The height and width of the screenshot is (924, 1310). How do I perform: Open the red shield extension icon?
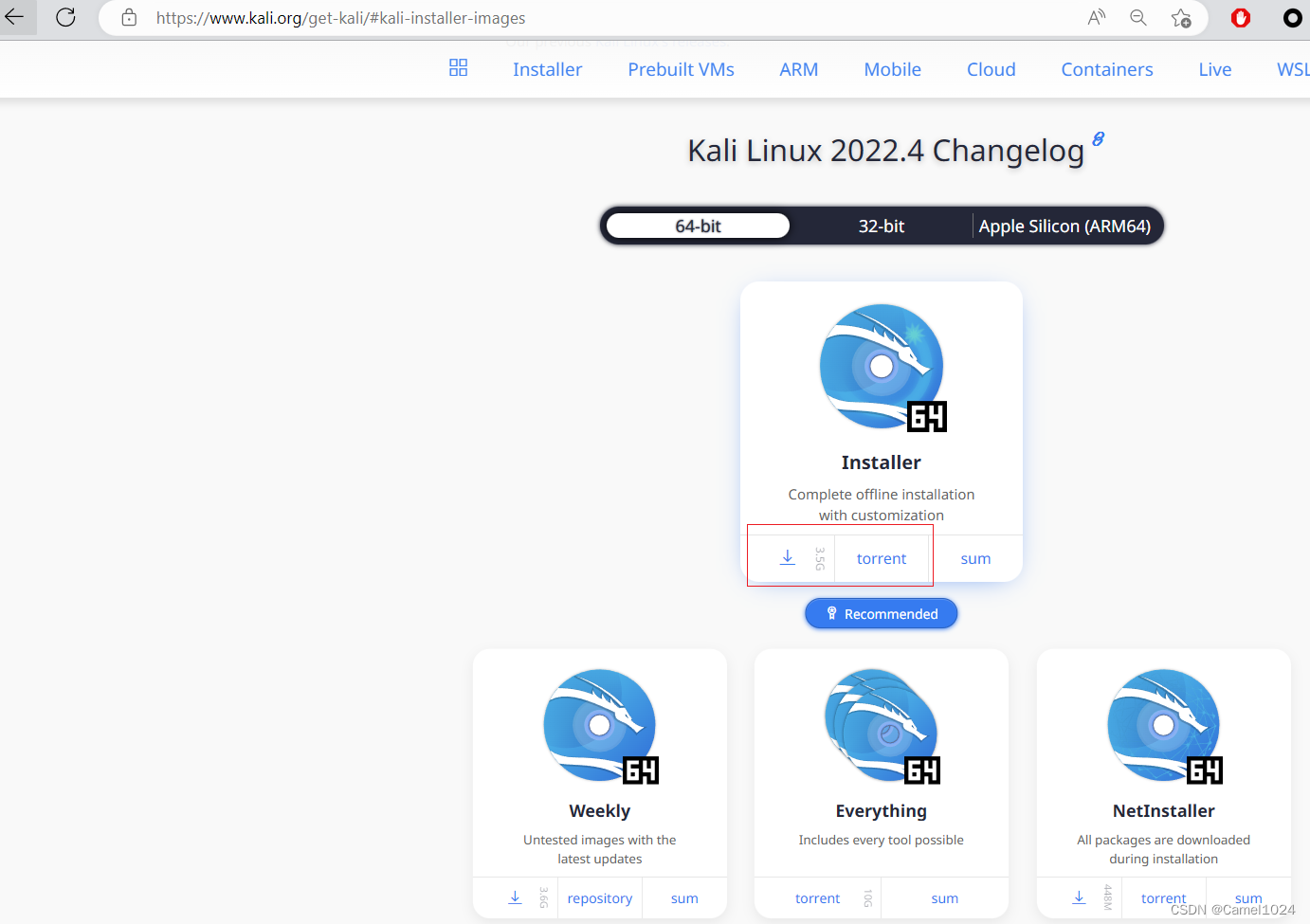[1241, 18]
